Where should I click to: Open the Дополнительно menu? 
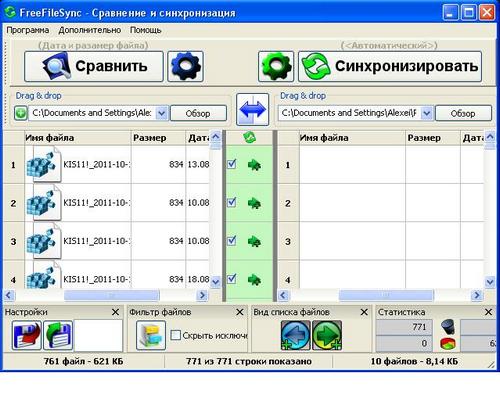90,30
